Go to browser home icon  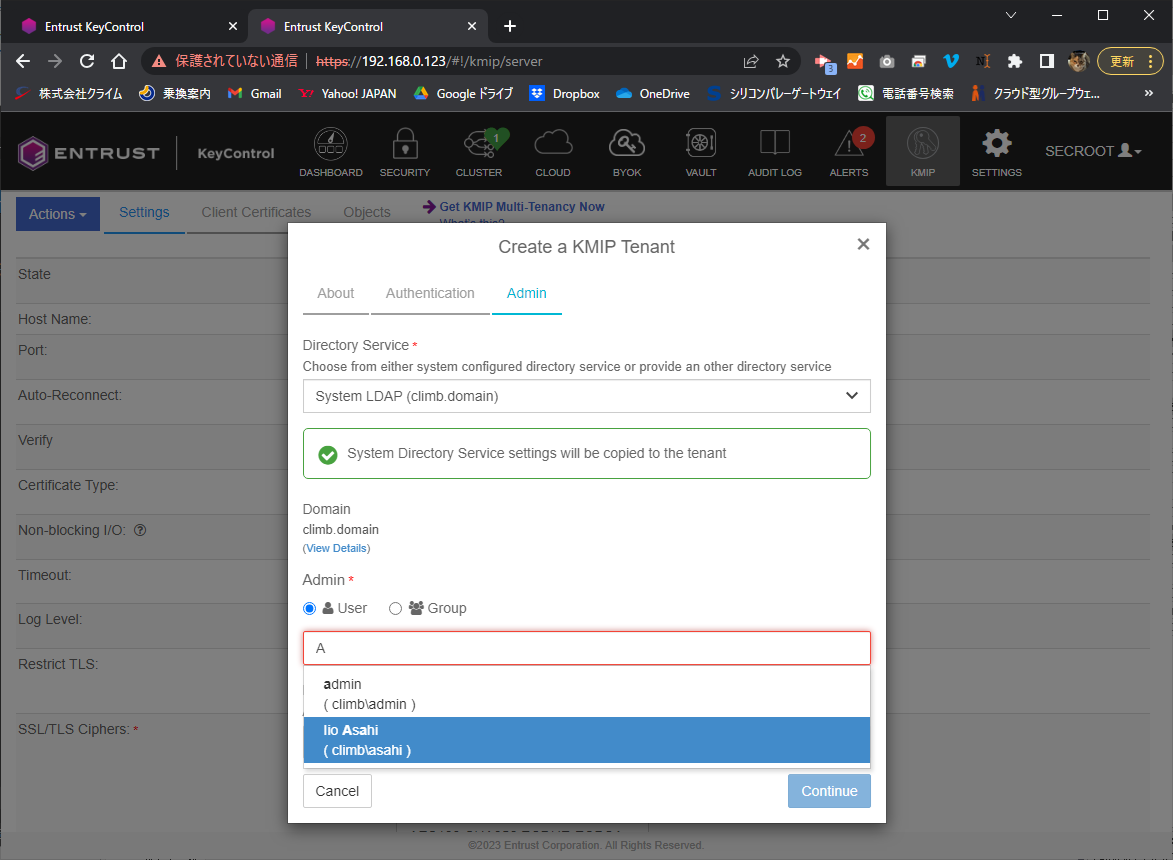[x=119, y=61]
